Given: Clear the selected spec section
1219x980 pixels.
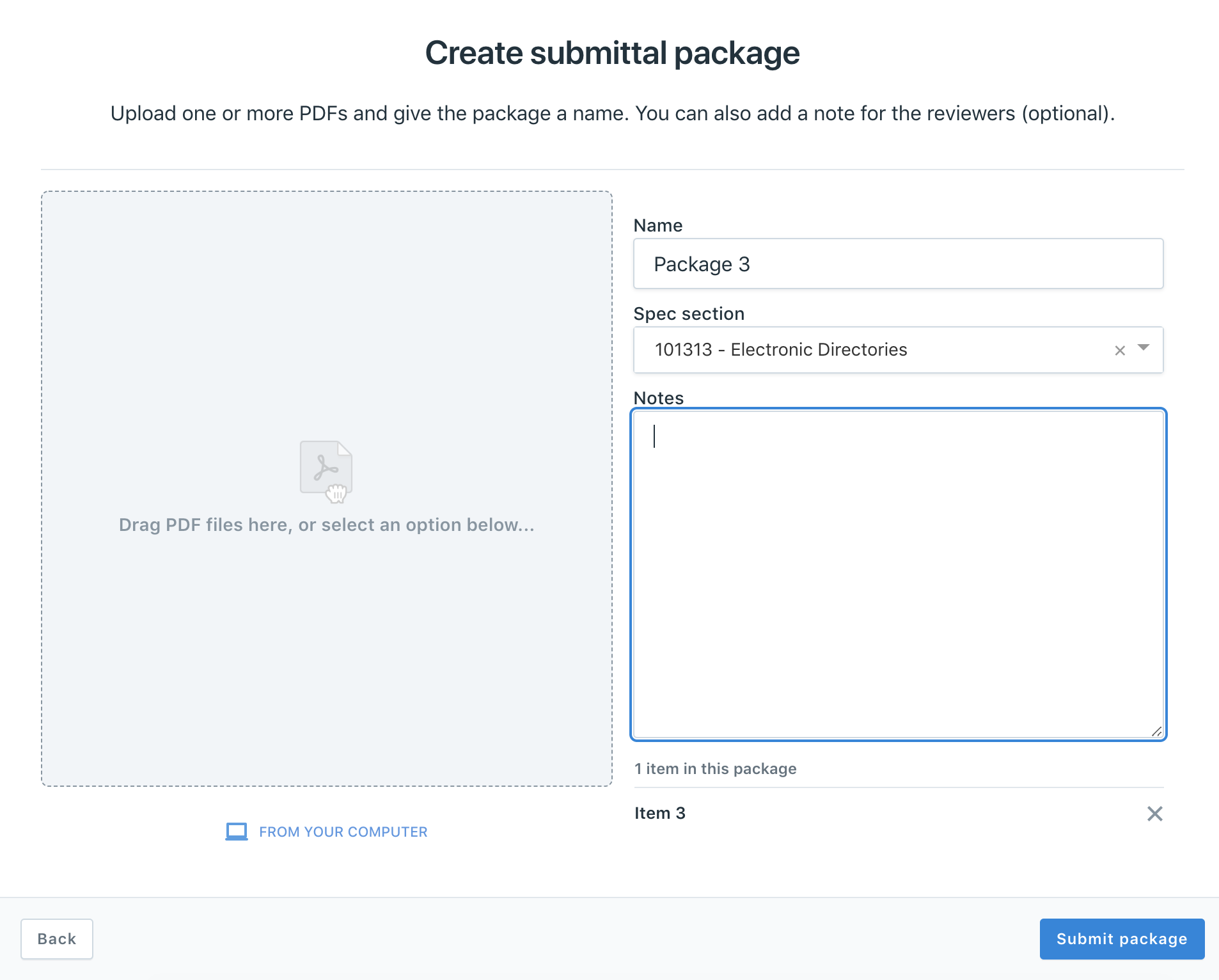Looking at the screenshot, I should (x=1120, y=351).
